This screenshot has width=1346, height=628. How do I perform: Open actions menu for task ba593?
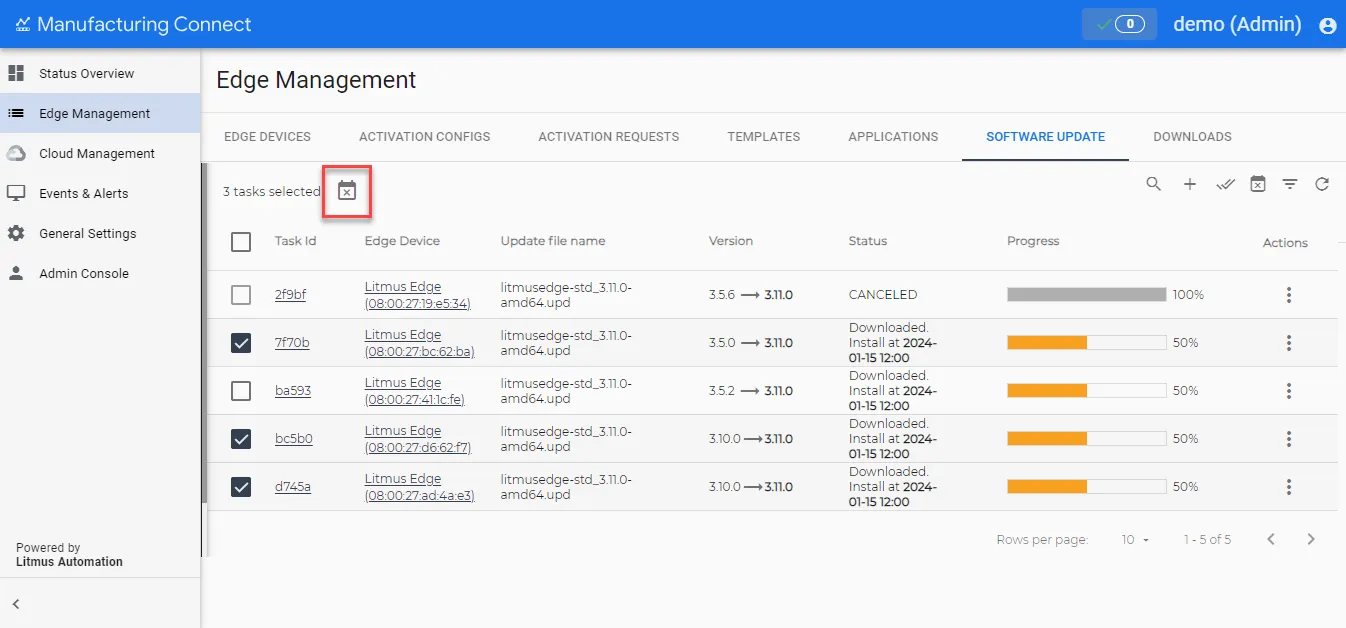(x=1289, y=391)
